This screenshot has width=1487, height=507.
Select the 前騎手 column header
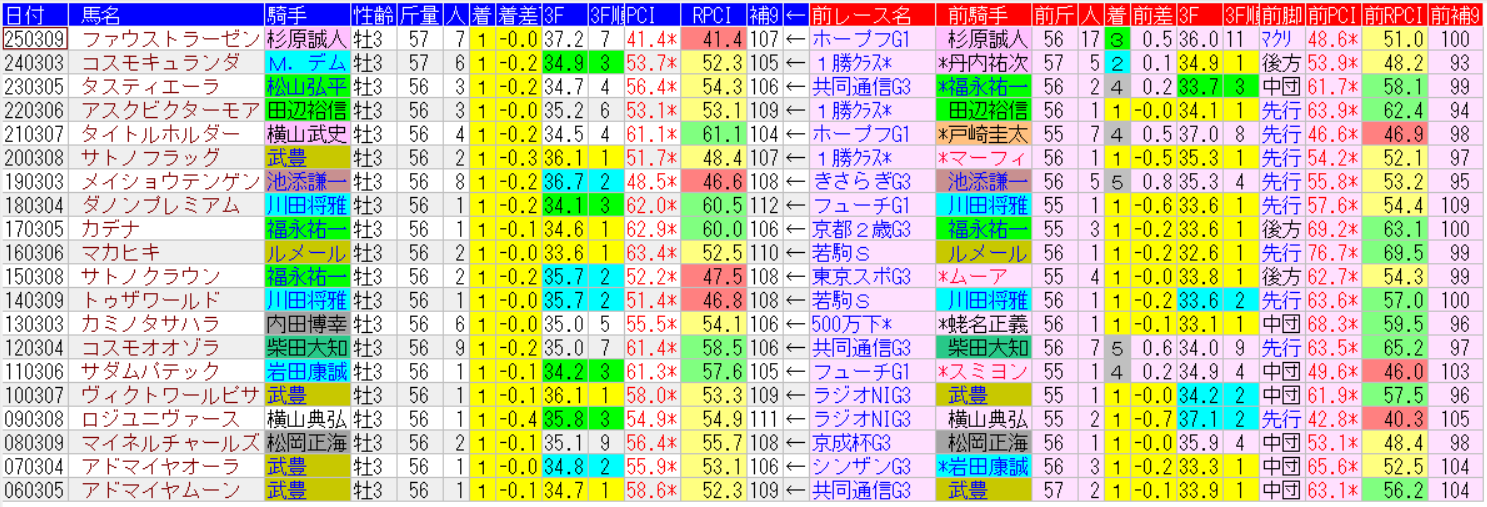983,14
